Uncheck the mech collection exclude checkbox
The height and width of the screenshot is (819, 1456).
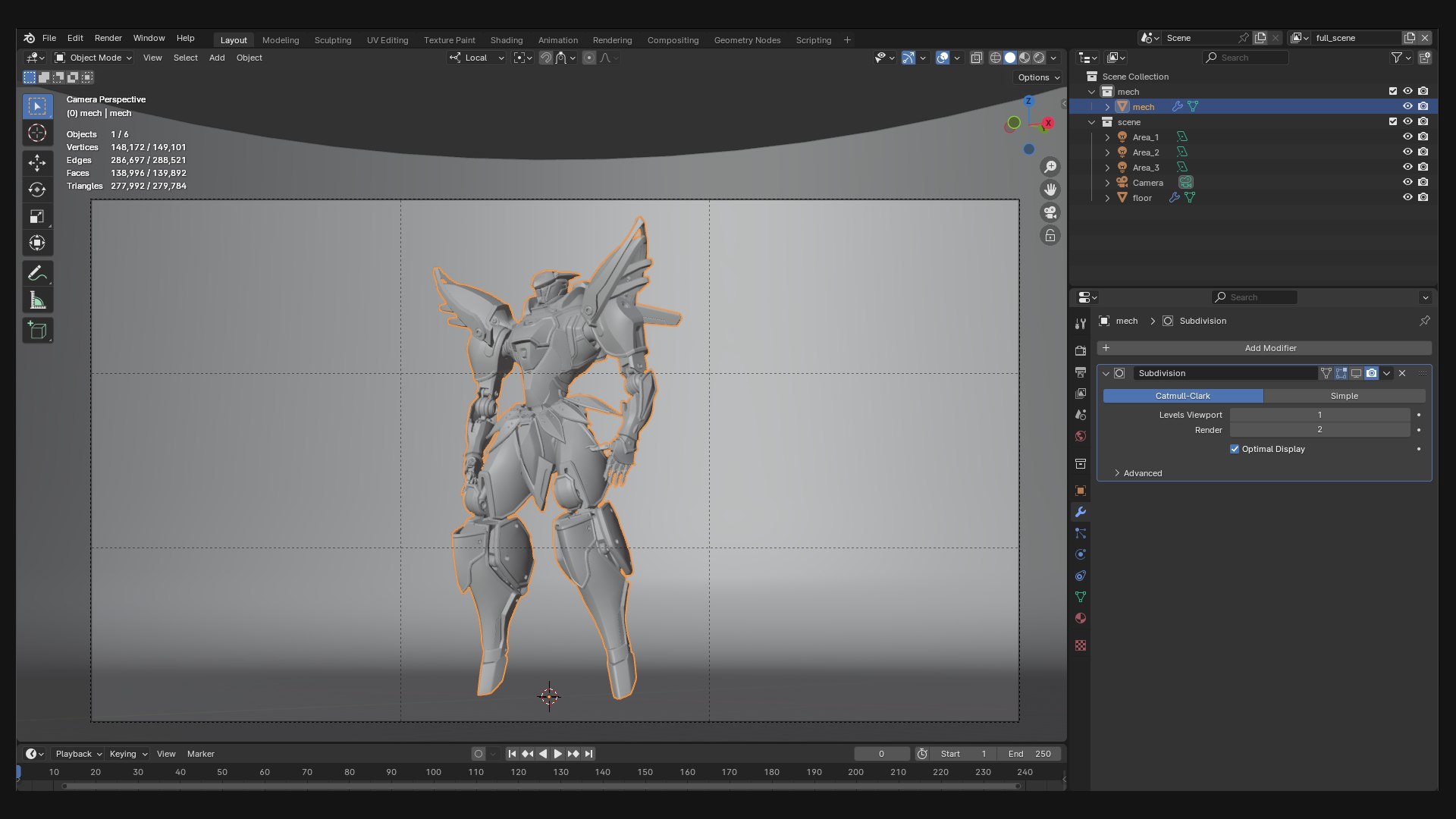1393,91
